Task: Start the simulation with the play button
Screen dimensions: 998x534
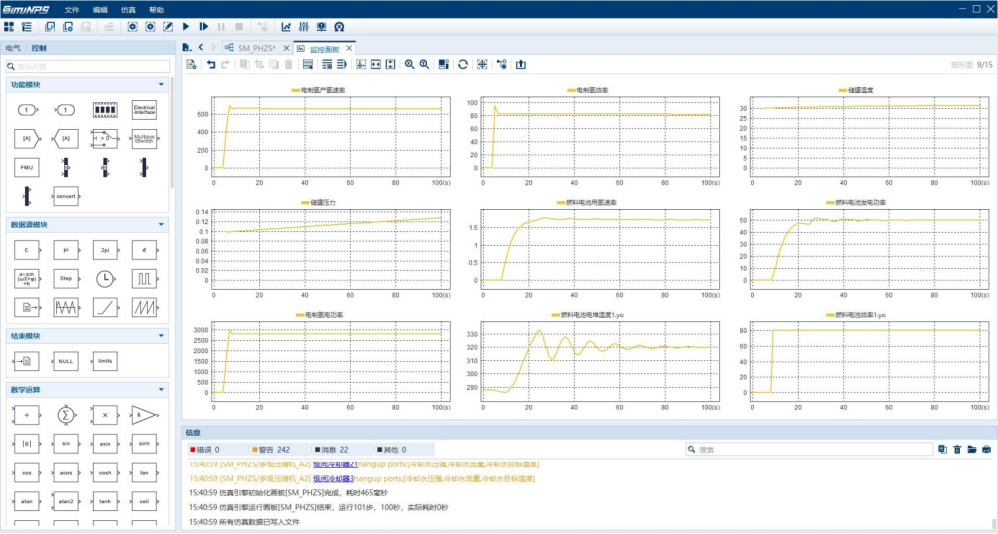Action: click(x=186, y=27)
